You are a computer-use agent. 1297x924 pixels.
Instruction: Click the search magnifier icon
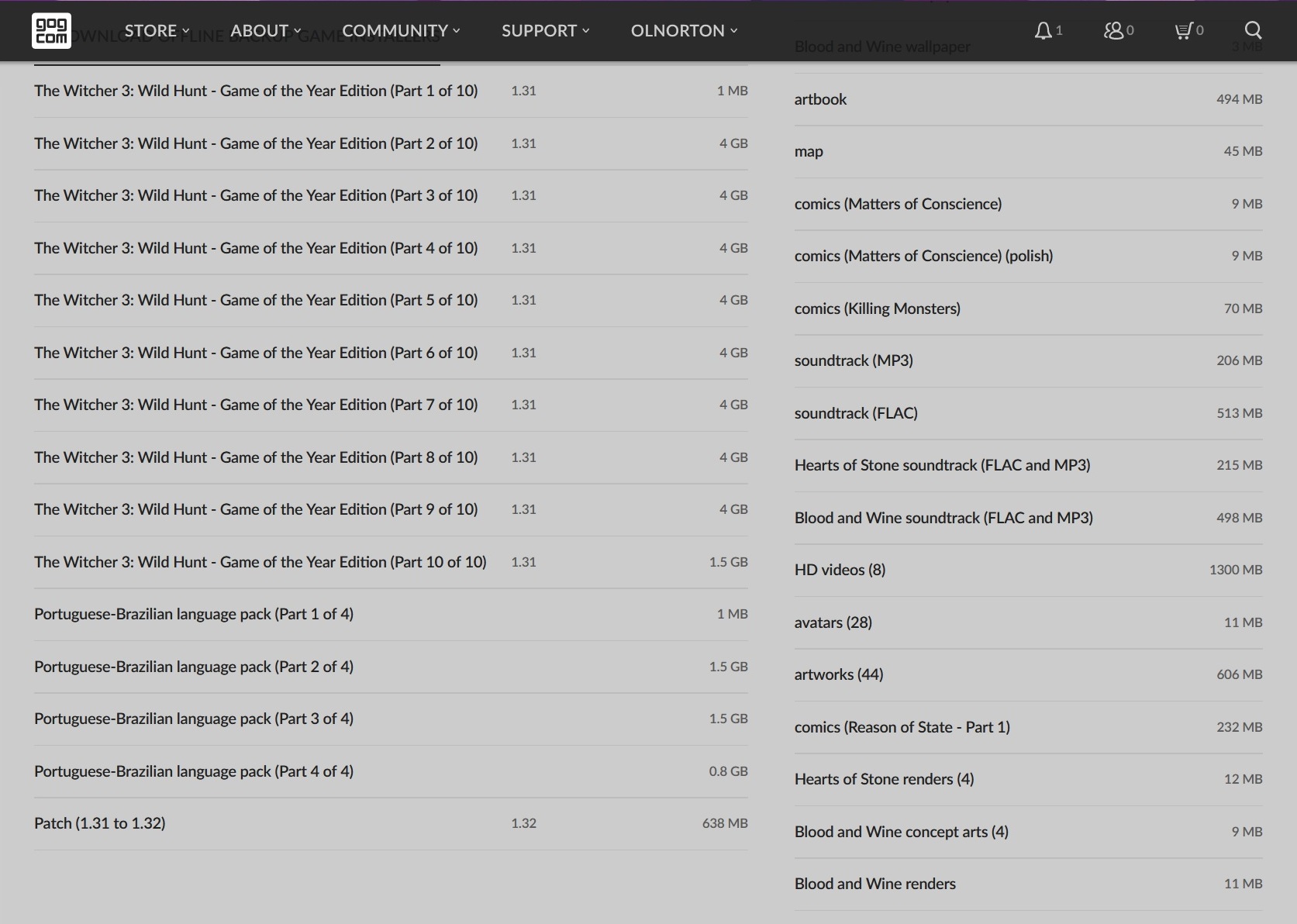pyautogui.click(x=1253, y=30)
